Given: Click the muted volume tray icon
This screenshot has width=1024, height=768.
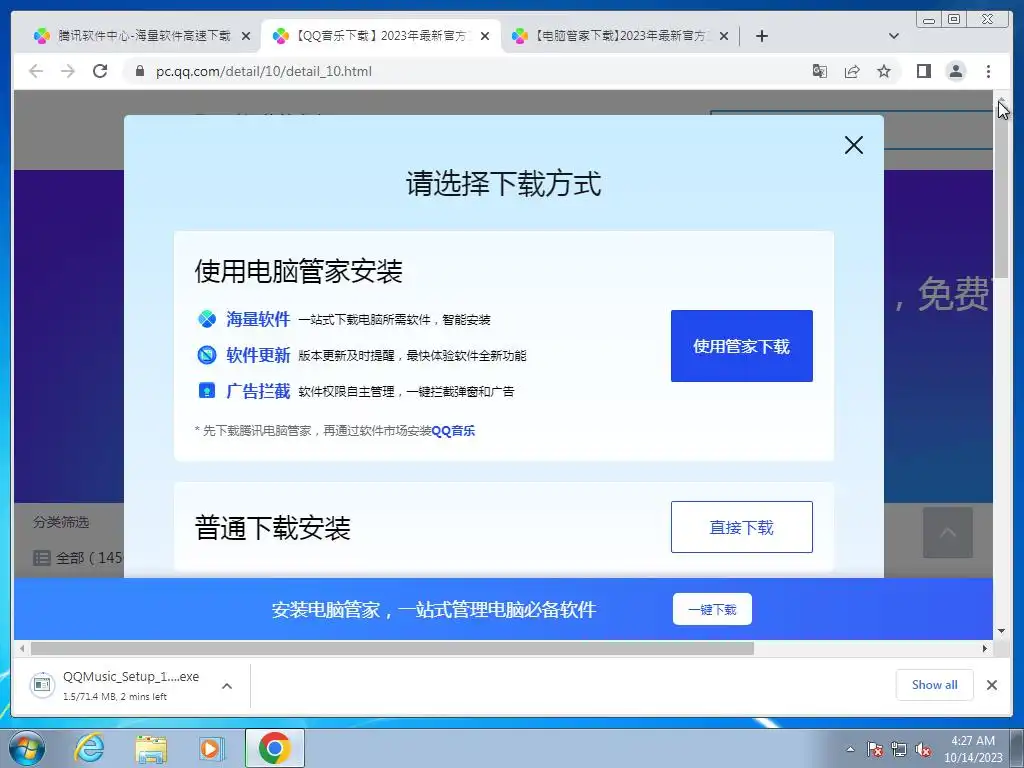Looking at the screenshot, I should click(x=923, y=749).
